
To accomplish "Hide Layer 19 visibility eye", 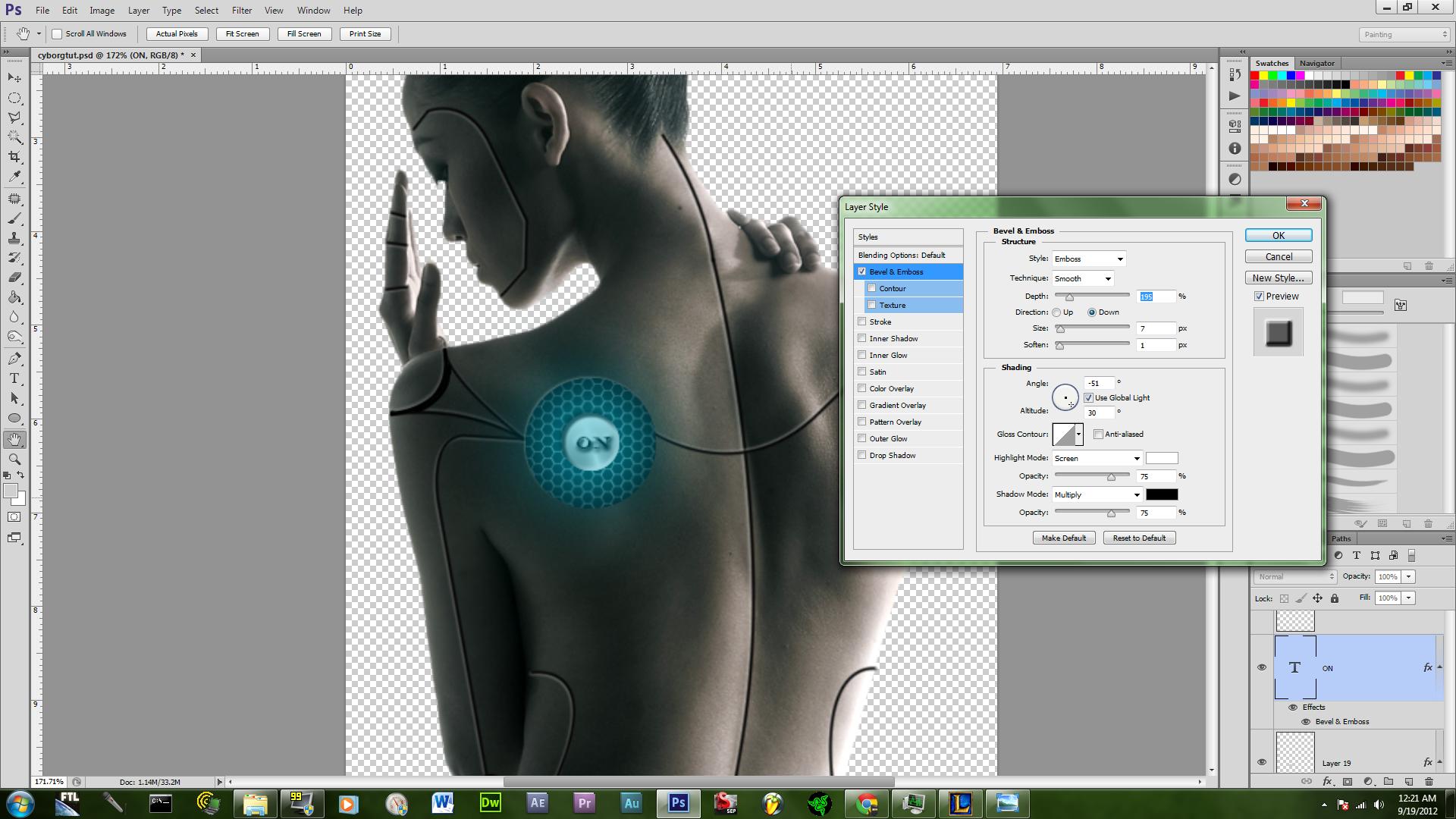I will pyautogui.click(x=1262, y=762).
